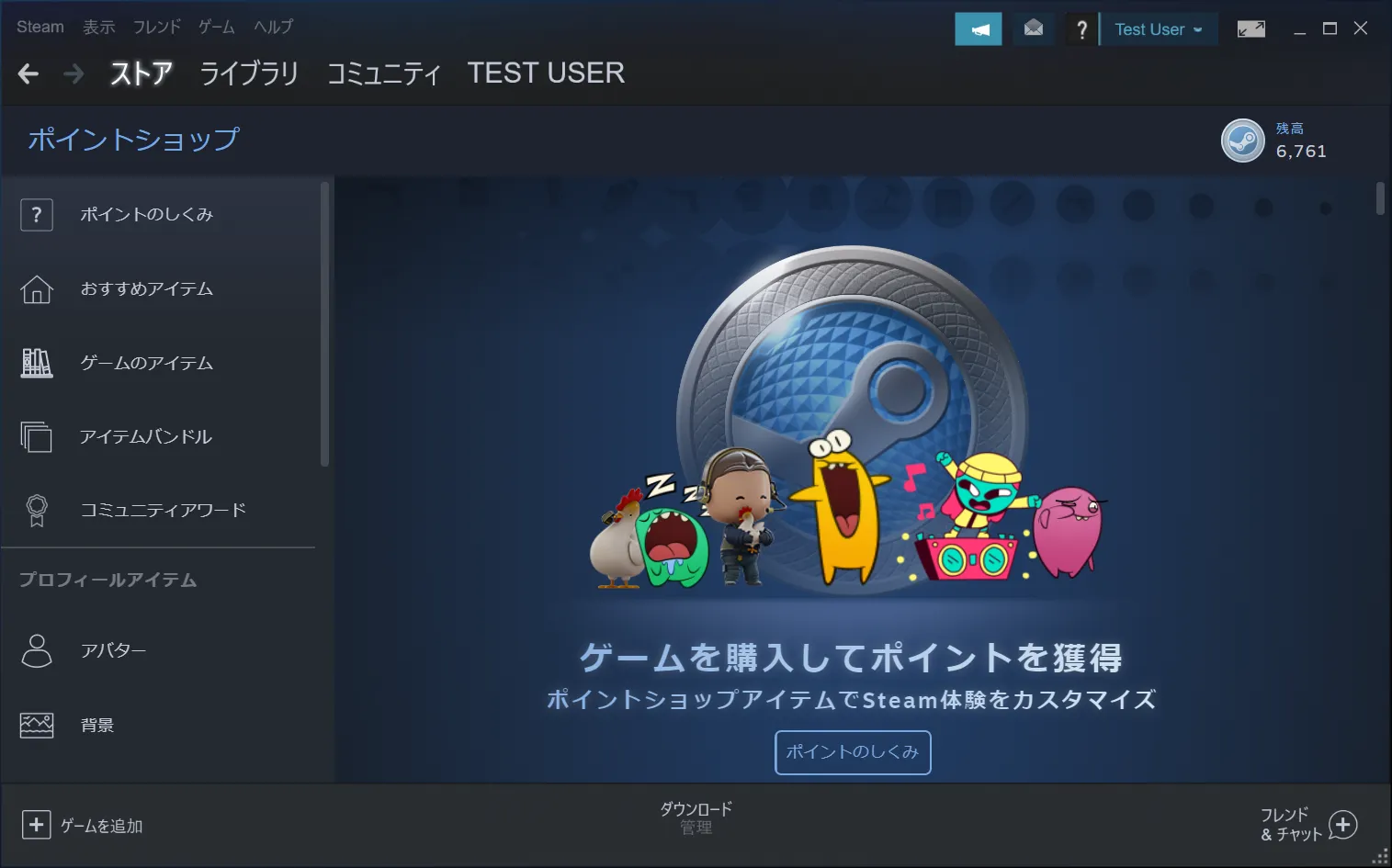Click the window resize grip corner

coord(1380,857)
